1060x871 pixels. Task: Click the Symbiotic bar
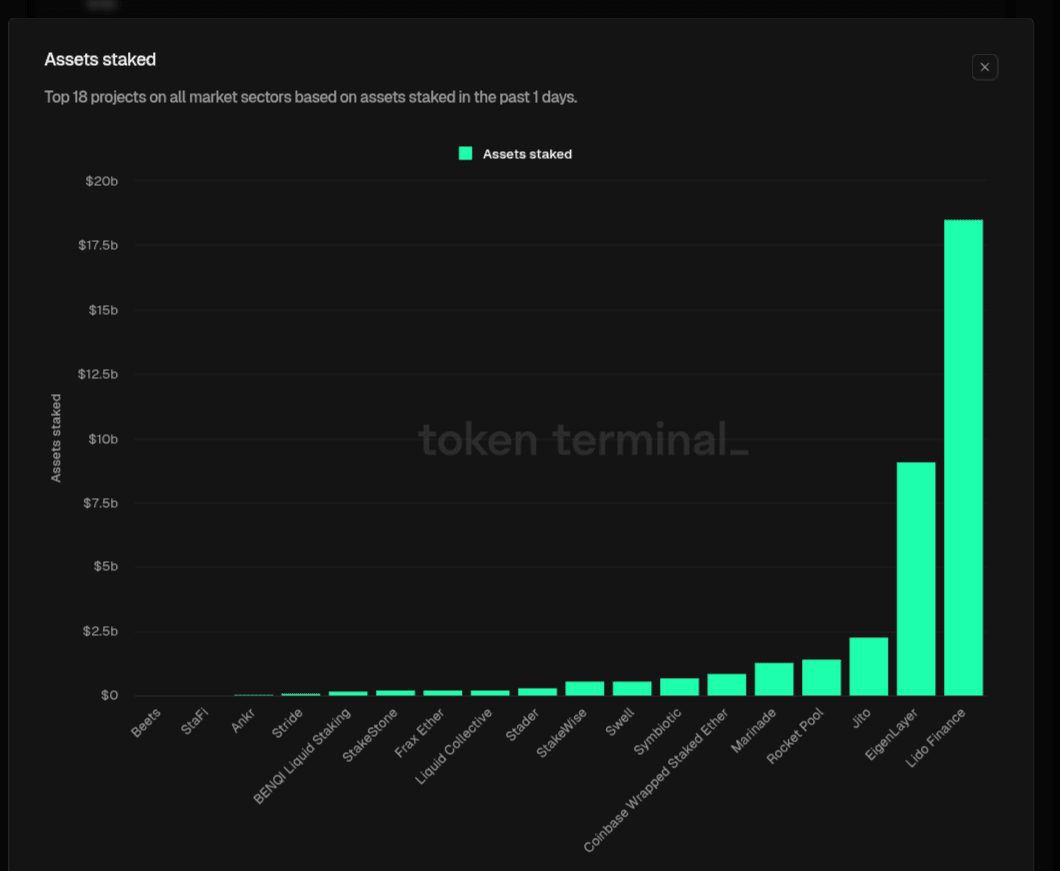679,686
